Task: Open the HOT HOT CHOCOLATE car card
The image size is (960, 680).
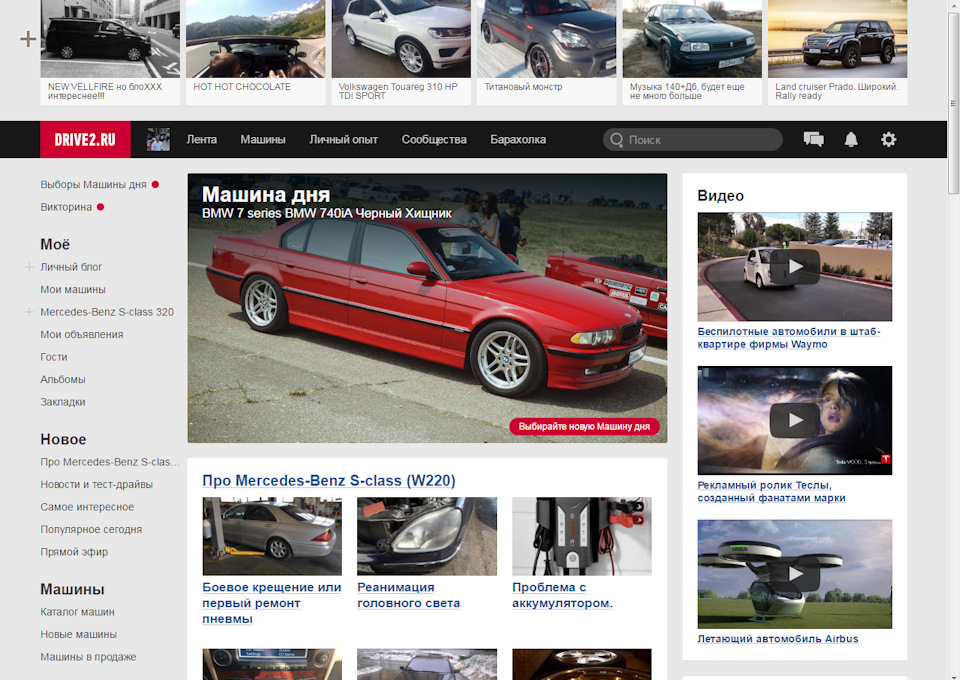Action: click(255, 52)
